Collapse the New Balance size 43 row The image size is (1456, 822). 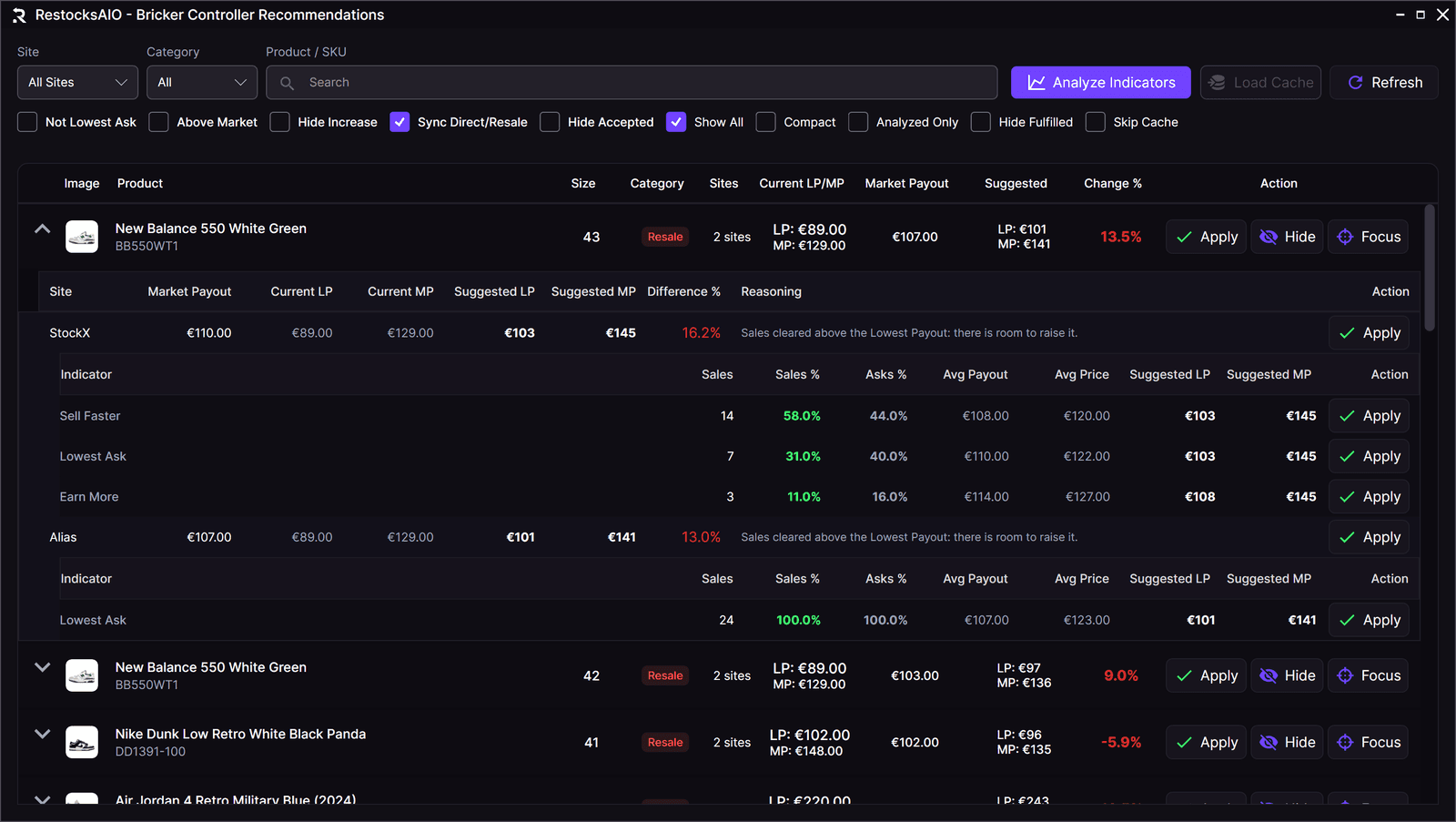click(x=42, y=229)
